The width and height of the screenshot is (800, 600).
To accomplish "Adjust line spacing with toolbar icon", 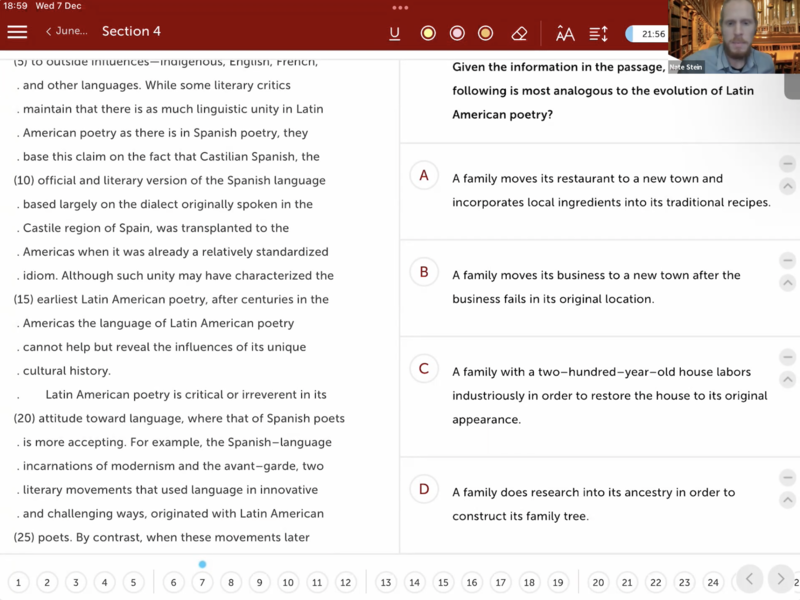I will coord(598,33).
